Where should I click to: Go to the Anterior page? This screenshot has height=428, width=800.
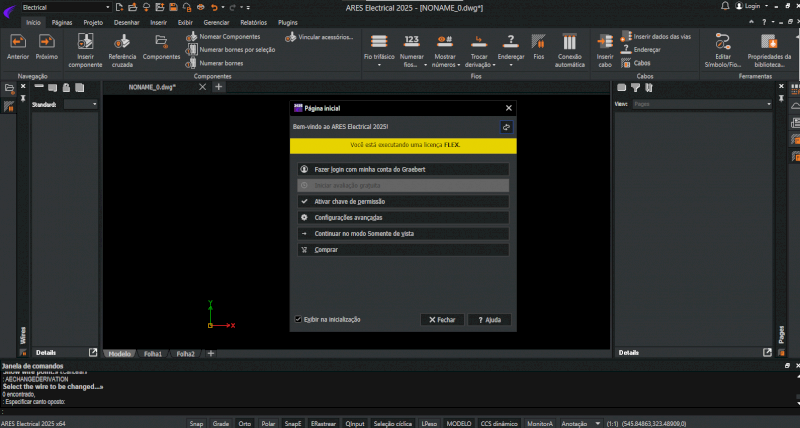click(18, 47)
